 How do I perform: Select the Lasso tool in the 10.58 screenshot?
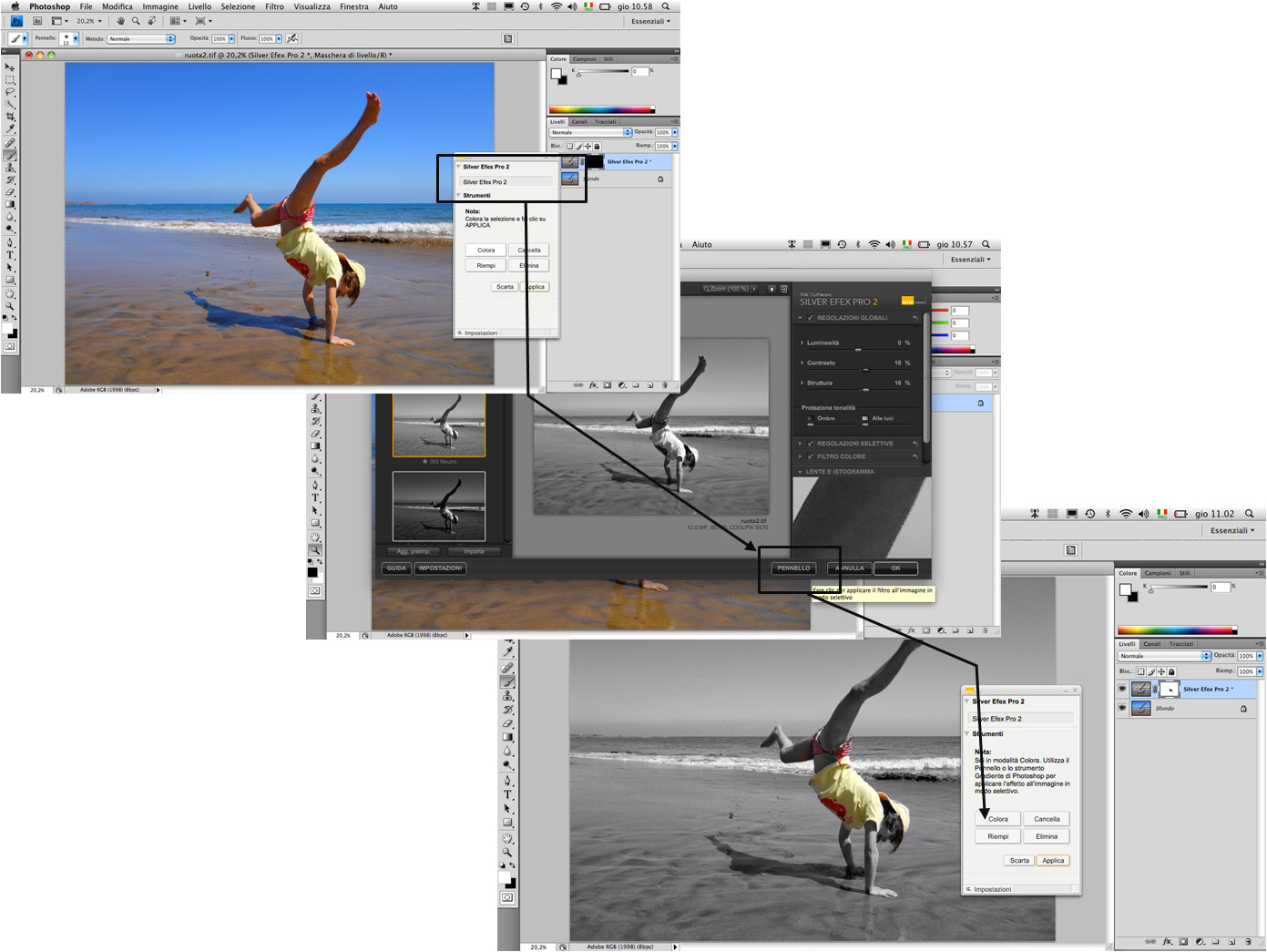(10, 92)
